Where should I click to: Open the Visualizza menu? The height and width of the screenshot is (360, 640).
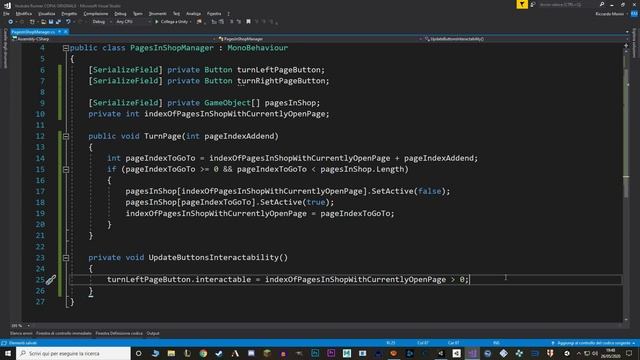point(47,13)
